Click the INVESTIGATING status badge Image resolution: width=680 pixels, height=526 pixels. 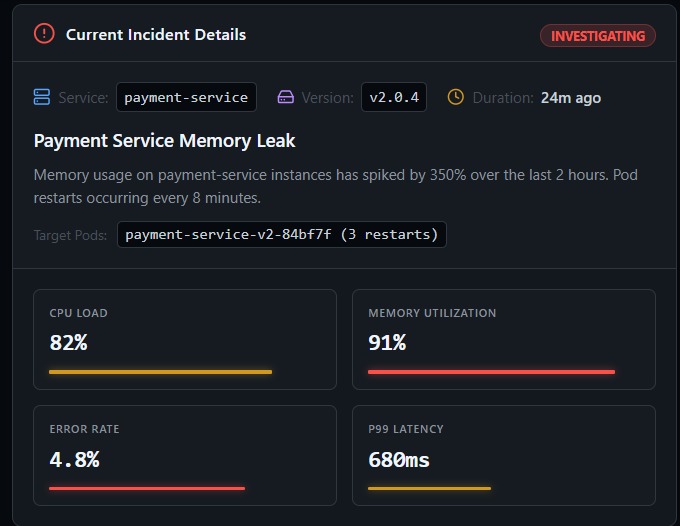(598, 36)
